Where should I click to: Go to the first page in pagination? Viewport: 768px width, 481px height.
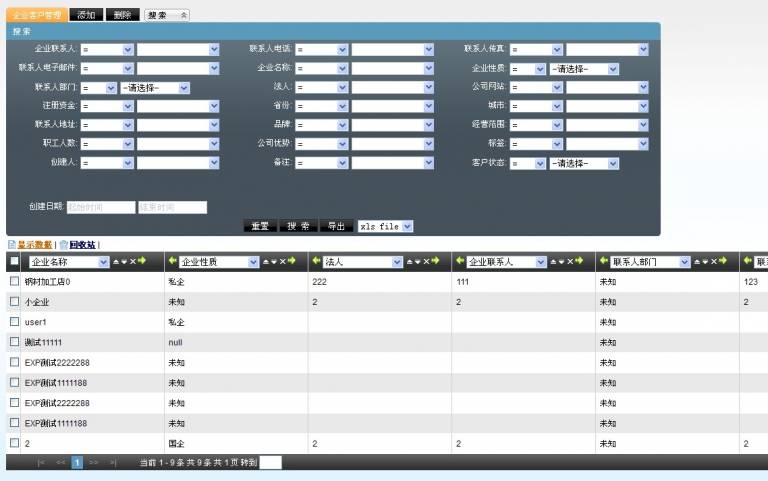(x=41, y=463)
